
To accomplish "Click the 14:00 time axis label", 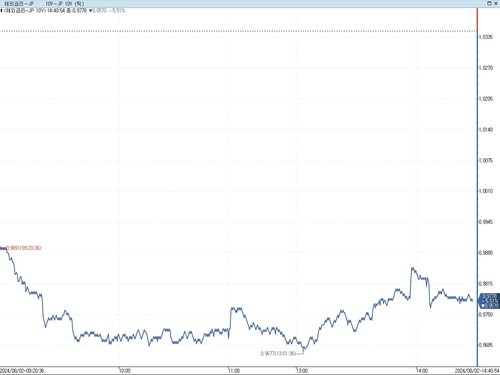I will tap(422, 371).
